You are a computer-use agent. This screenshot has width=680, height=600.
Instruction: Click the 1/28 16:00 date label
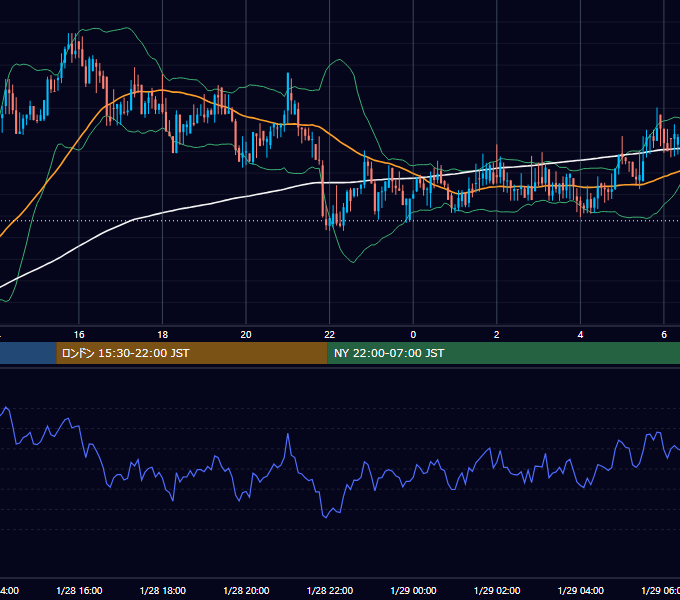79,590
